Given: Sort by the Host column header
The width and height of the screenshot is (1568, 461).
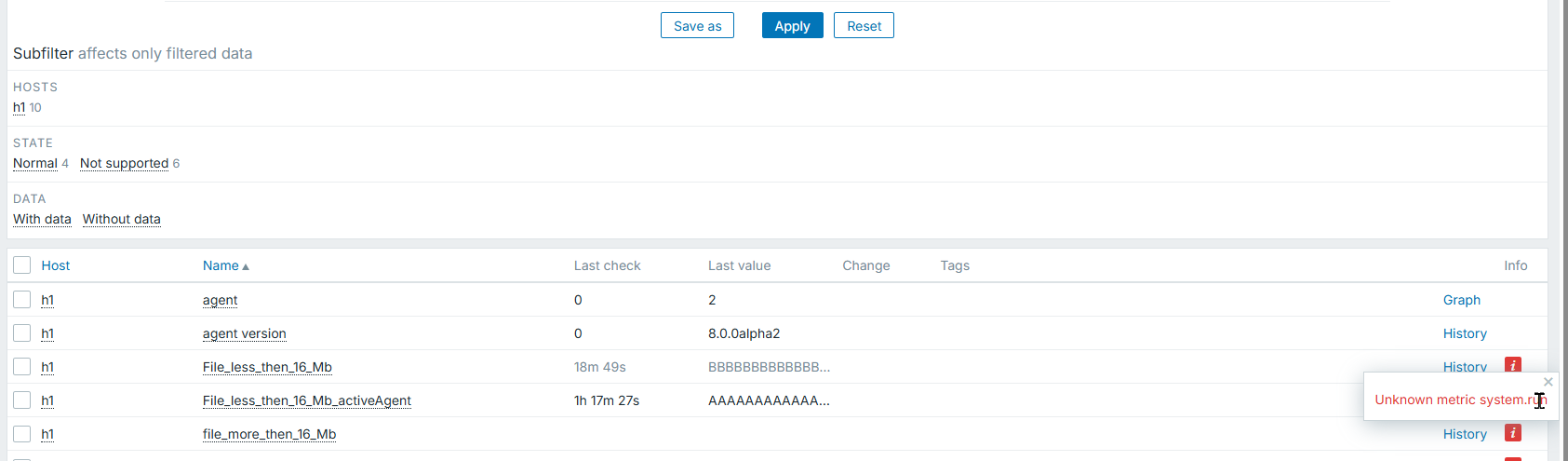Looking at the screenshot, I should click(56, 265).
